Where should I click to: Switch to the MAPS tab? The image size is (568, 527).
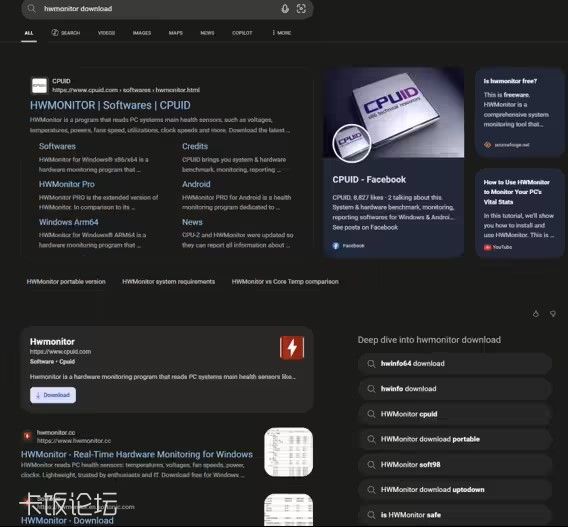click(176, 33)
